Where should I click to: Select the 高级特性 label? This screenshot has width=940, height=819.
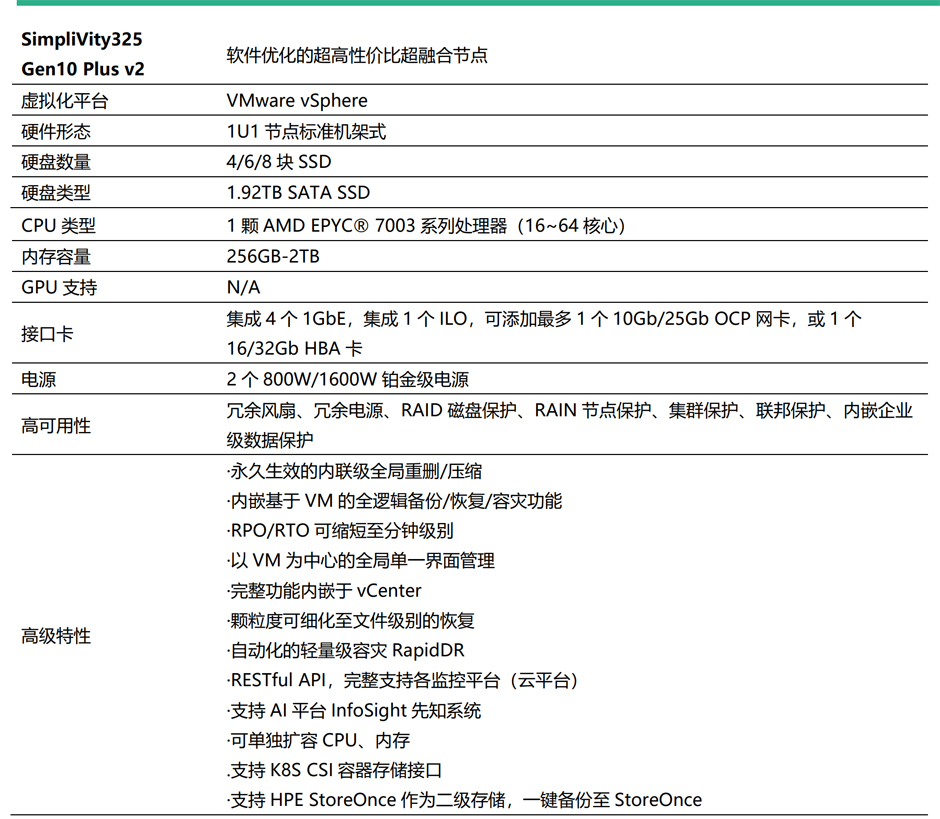(x=56, y=636)
